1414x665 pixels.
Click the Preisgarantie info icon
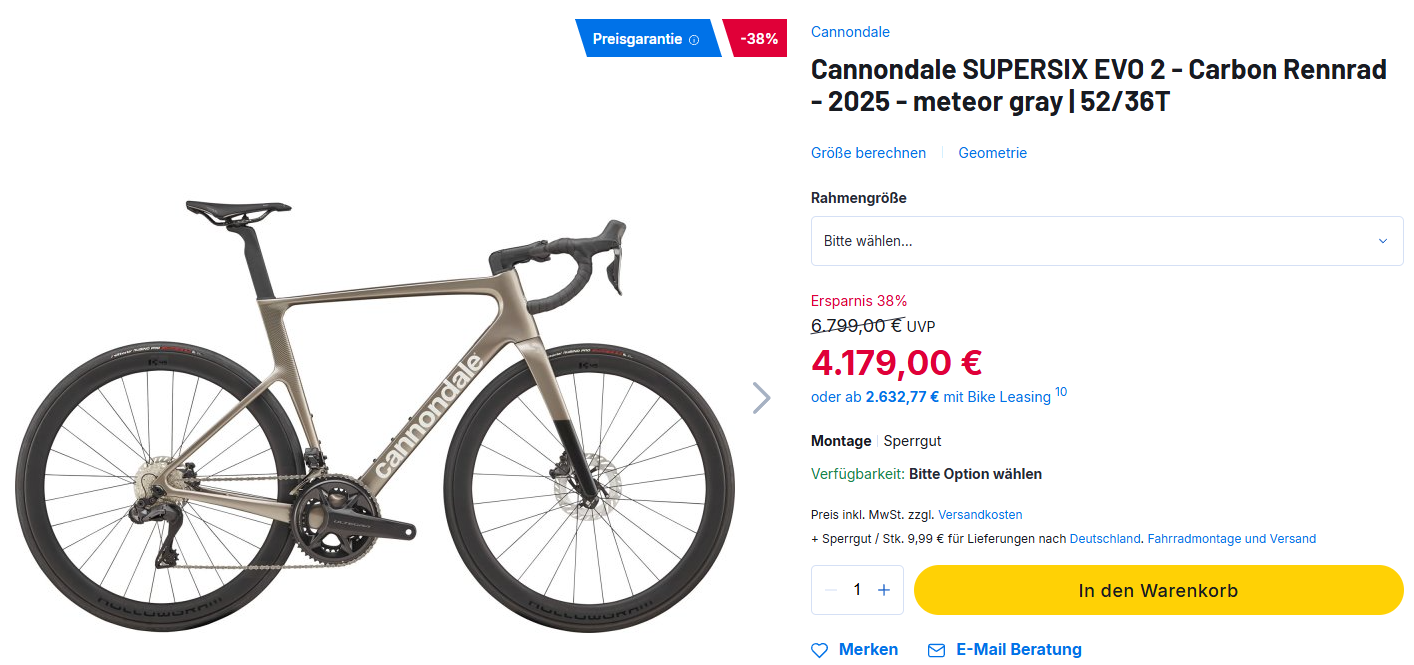click(694, 39)
